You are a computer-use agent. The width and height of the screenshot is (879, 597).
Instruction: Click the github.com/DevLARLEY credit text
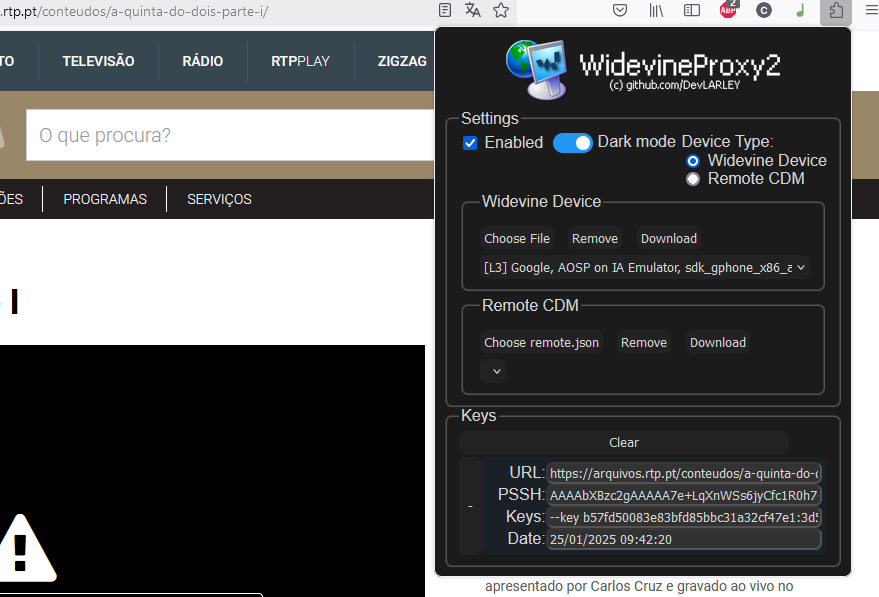coord(675,85)
